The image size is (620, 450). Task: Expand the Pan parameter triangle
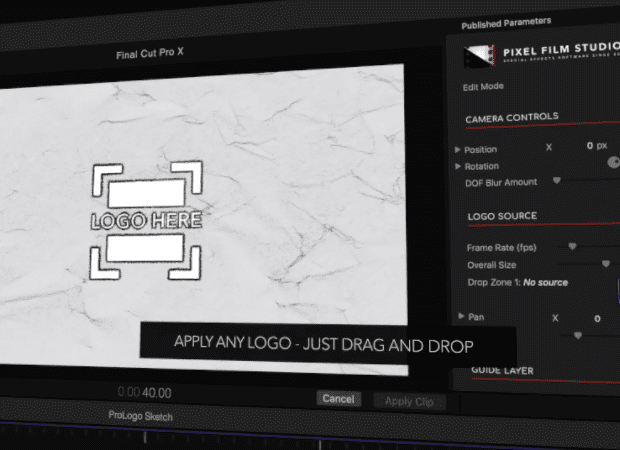[x=461, y=316]
